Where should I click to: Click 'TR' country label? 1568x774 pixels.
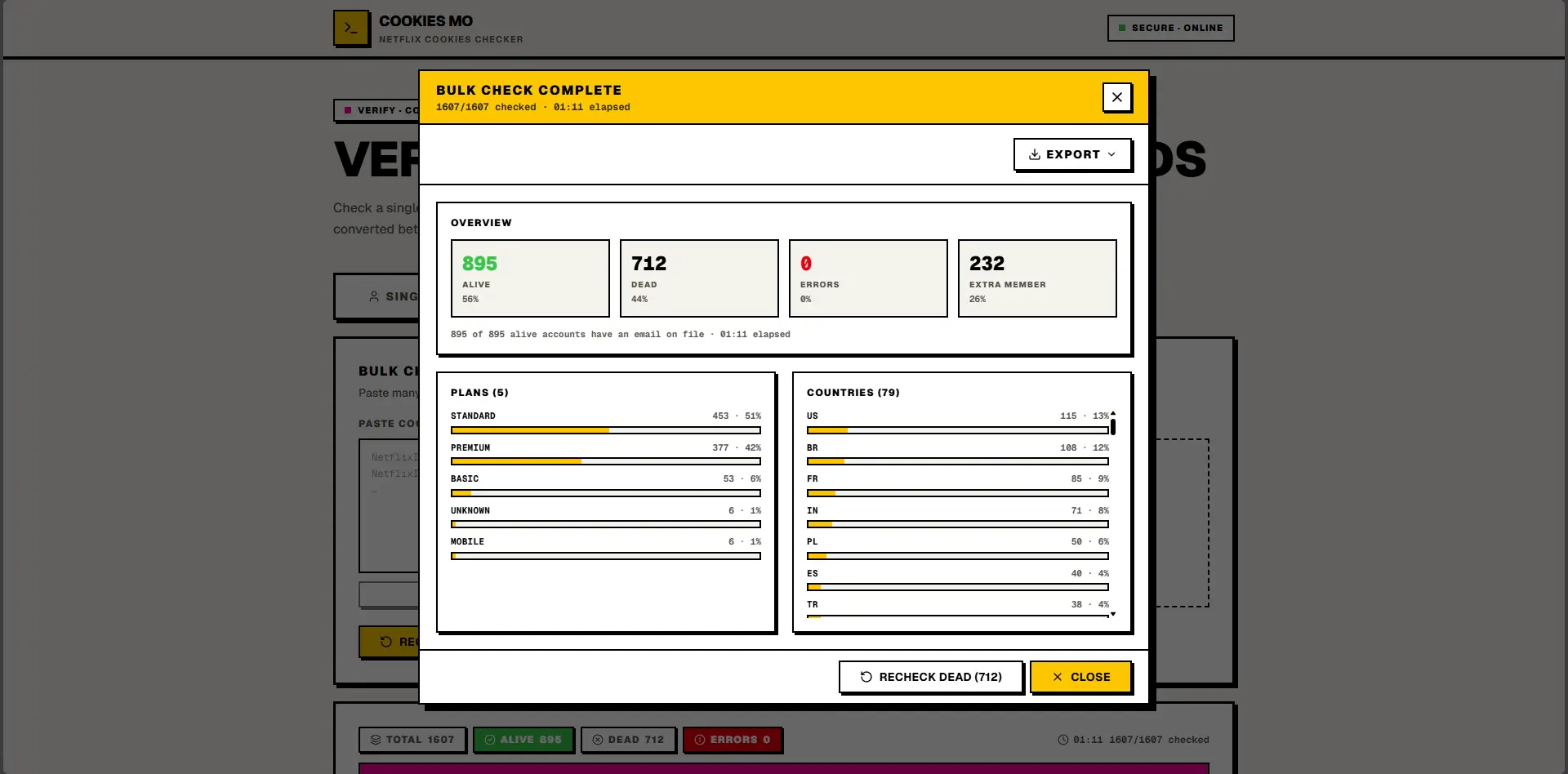click(812, 605)
